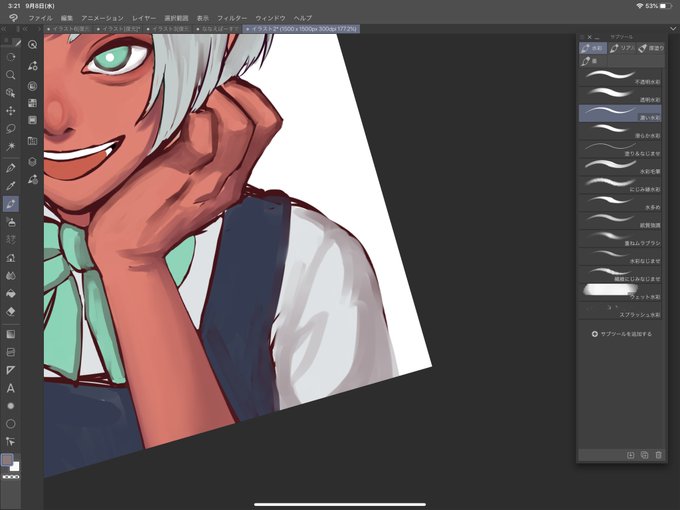Select the Correct line tool
This screenshot has width=680, height=510.
[x=11, y=441]
